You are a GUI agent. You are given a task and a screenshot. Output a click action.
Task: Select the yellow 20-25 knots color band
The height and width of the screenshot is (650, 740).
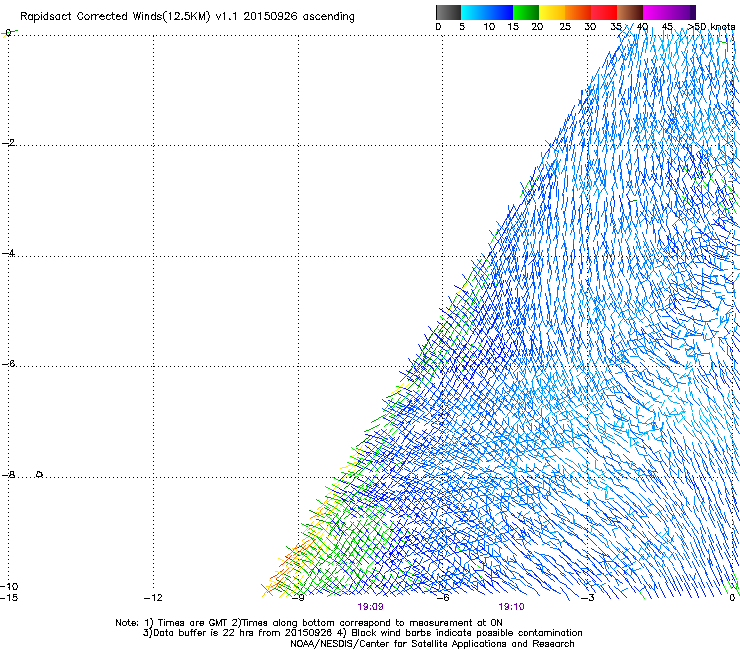[552, 12]
